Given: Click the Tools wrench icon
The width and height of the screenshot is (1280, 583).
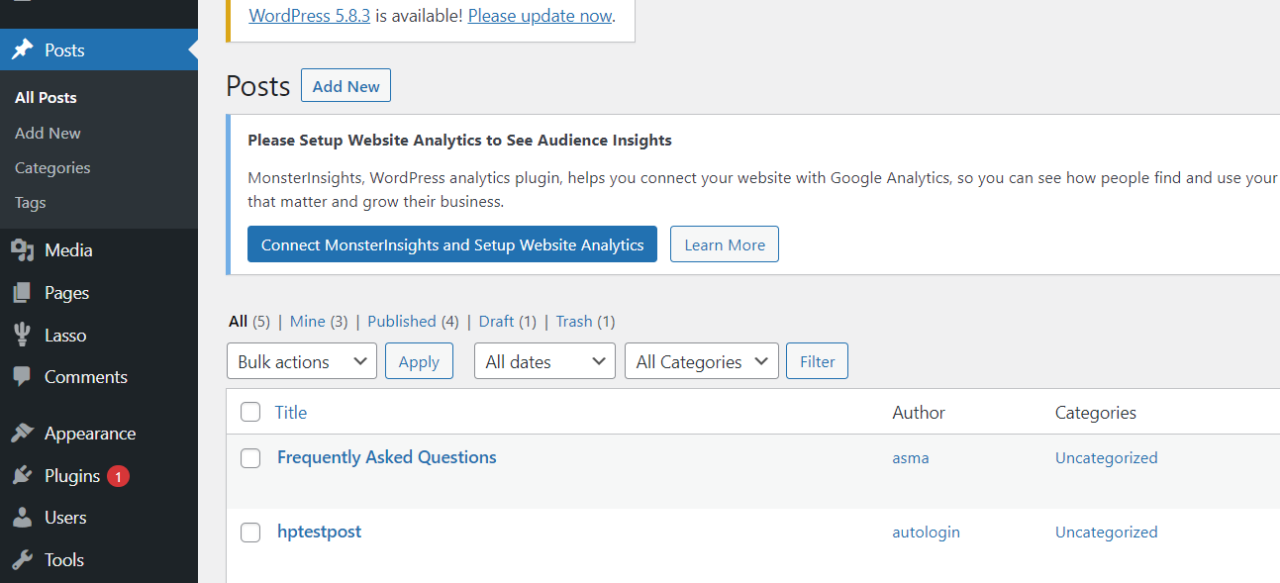Looking at the screenshot, I should click(x=22, y=560).
